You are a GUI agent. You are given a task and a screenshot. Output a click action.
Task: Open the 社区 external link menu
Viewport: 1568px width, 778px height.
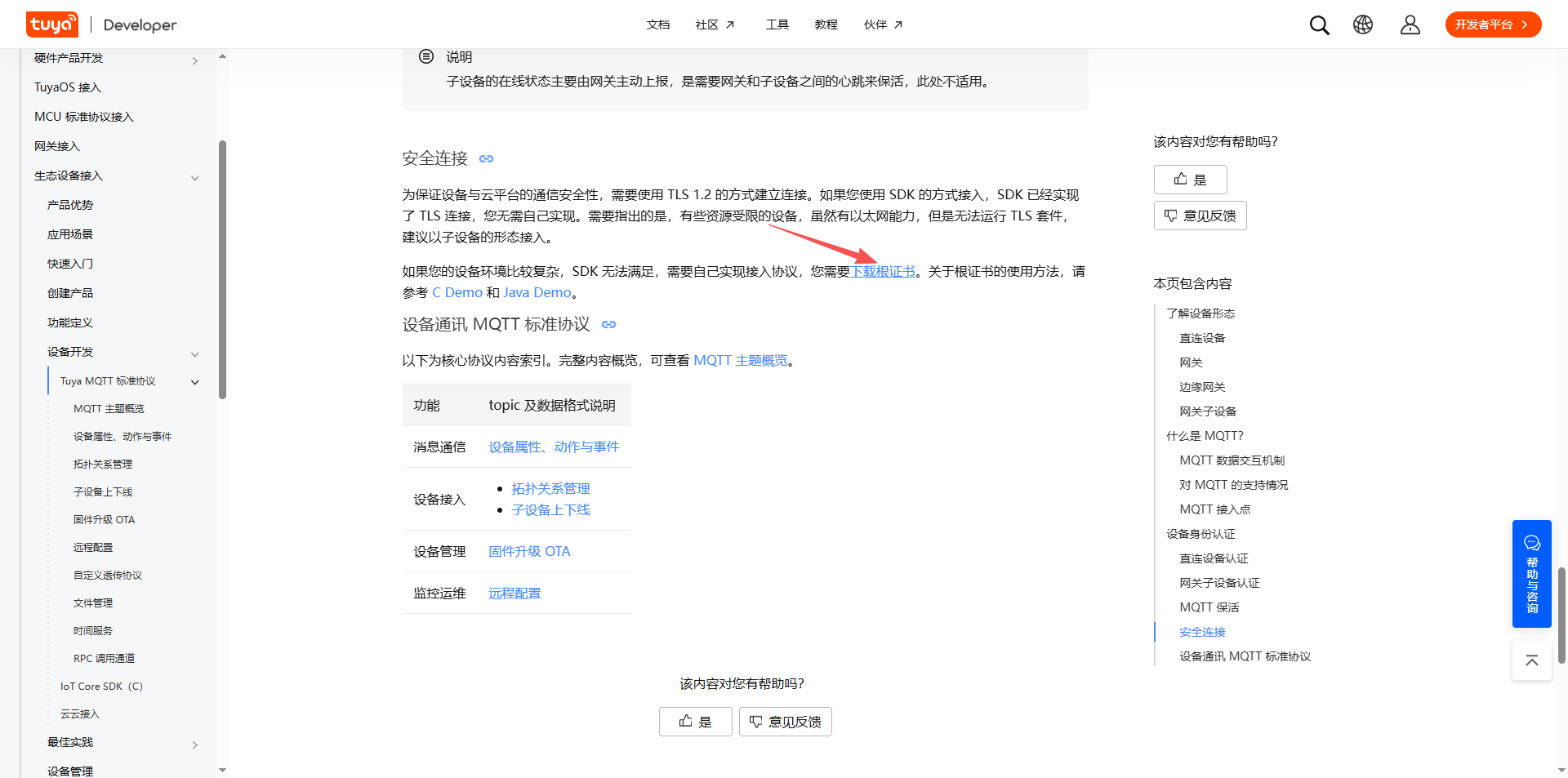715,24
